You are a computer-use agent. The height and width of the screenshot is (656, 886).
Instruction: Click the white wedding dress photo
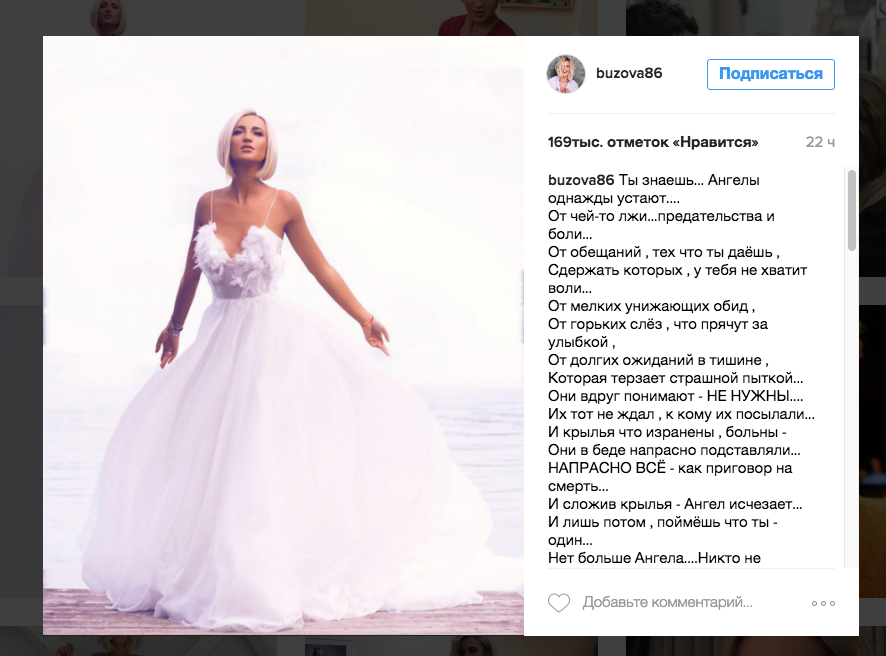(x=283, y=335)
